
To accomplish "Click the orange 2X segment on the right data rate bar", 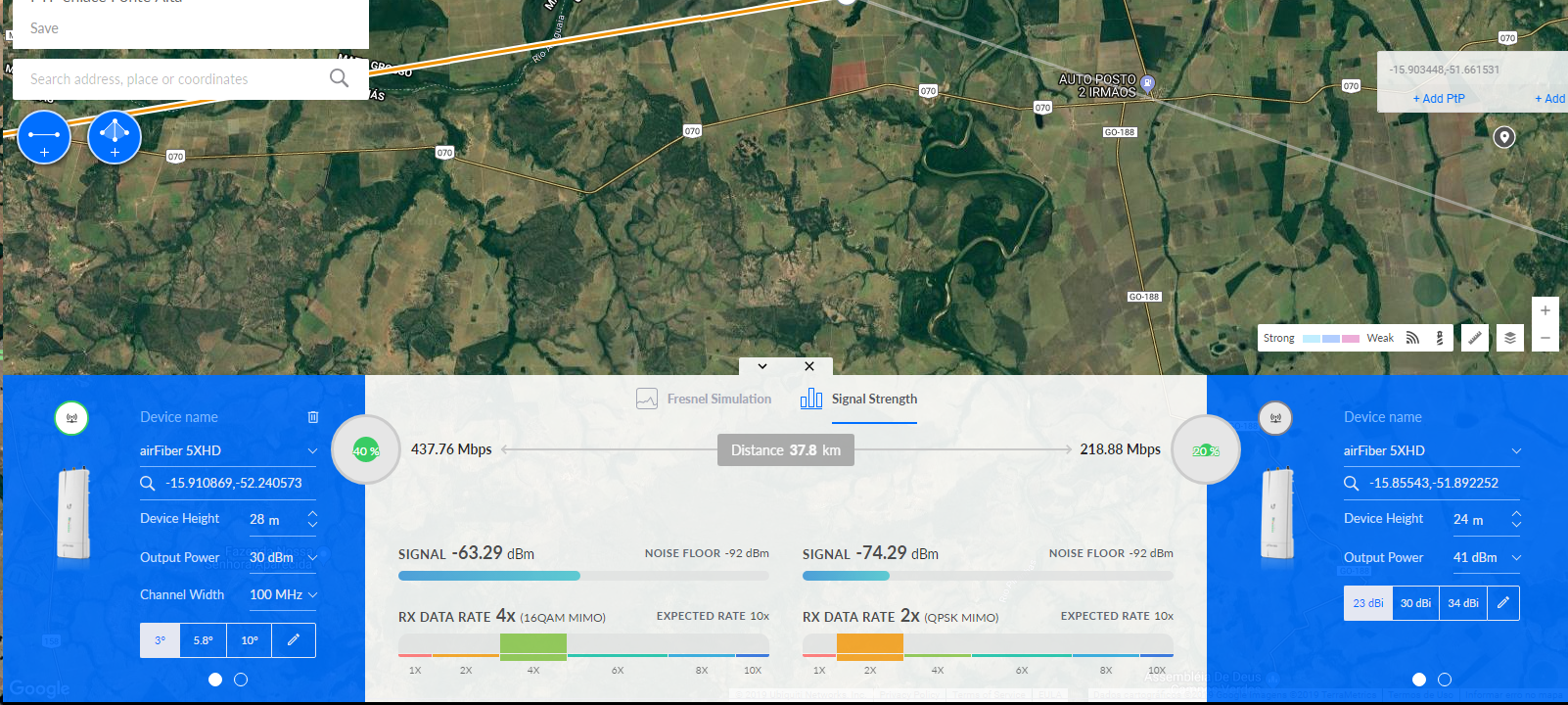I will (x=870, y=646).
